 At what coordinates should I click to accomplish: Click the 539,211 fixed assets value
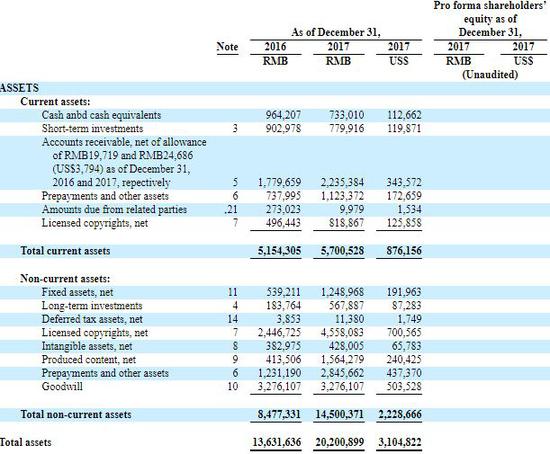[x=283, y=292]
